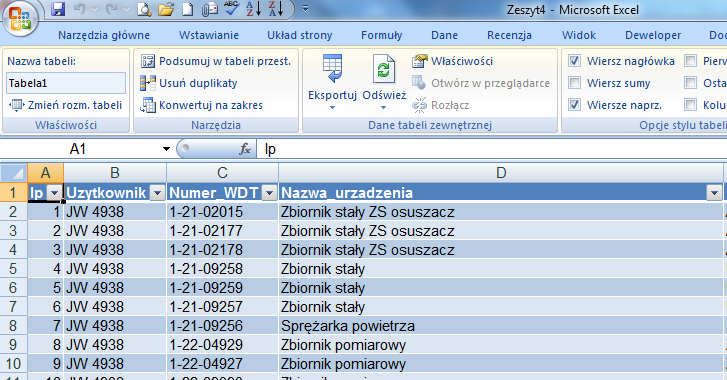Toggle the Kolu... banded columns checkbox
This screenshot has width=727, height=380.
691,105
